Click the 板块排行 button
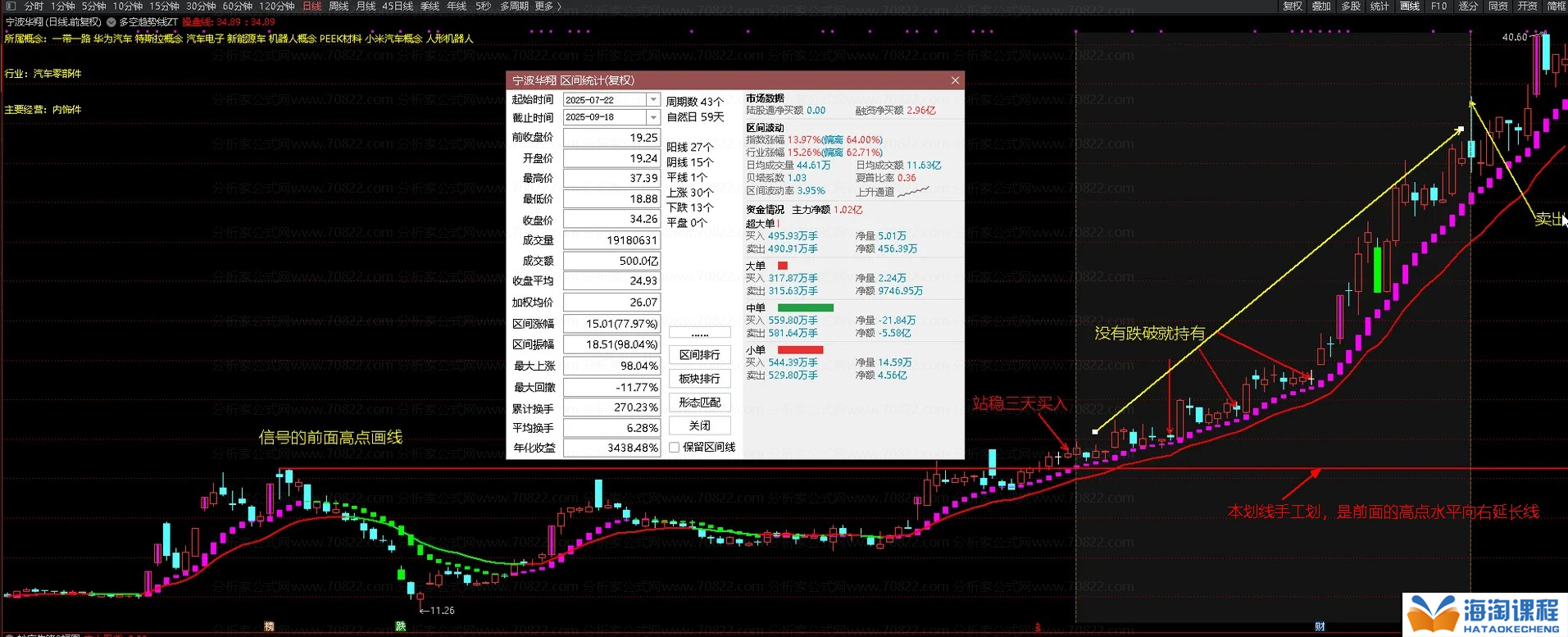This screenshot has height=637, width=1568. [x=699, y=379]
